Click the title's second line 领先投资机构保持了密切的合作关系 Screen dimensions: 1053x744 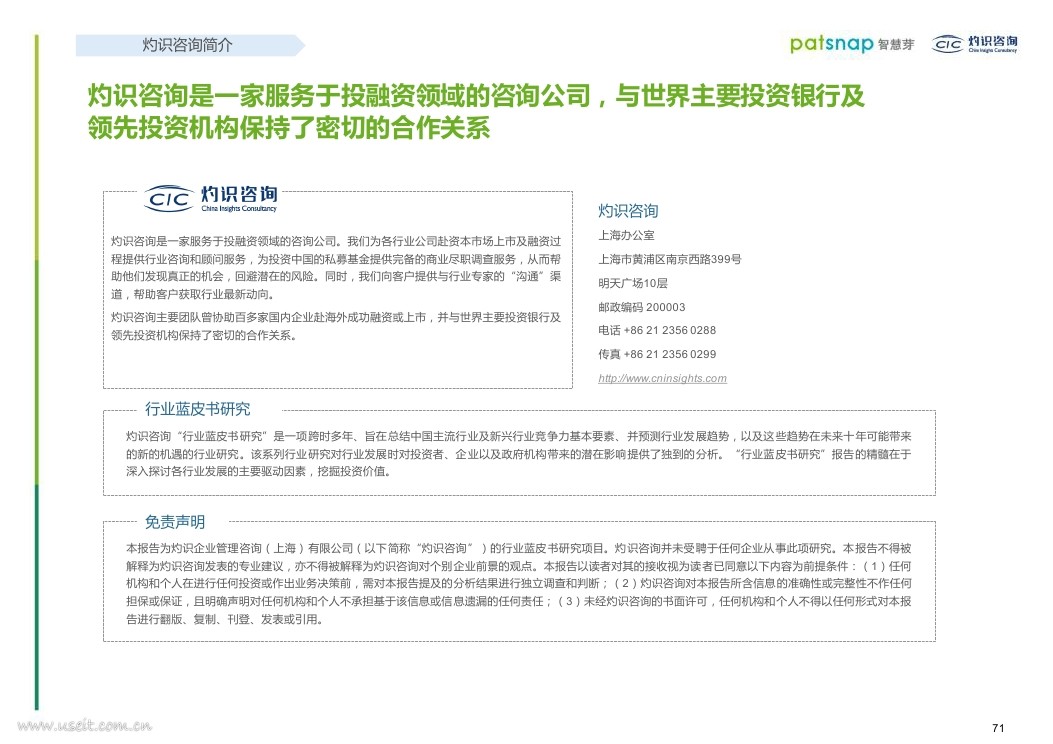coord(289,128)
